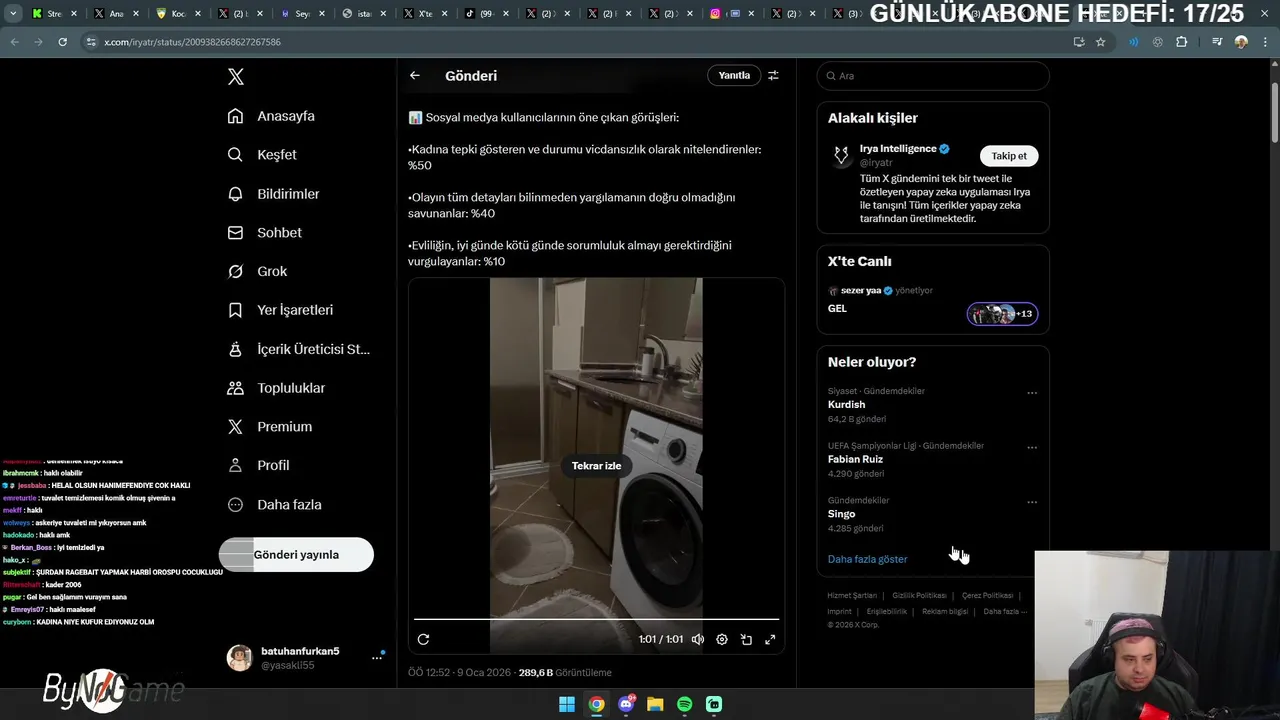Replay video with circular arrow control
Viewport: 1280px width, 720px height.
(x=423, y=639)
